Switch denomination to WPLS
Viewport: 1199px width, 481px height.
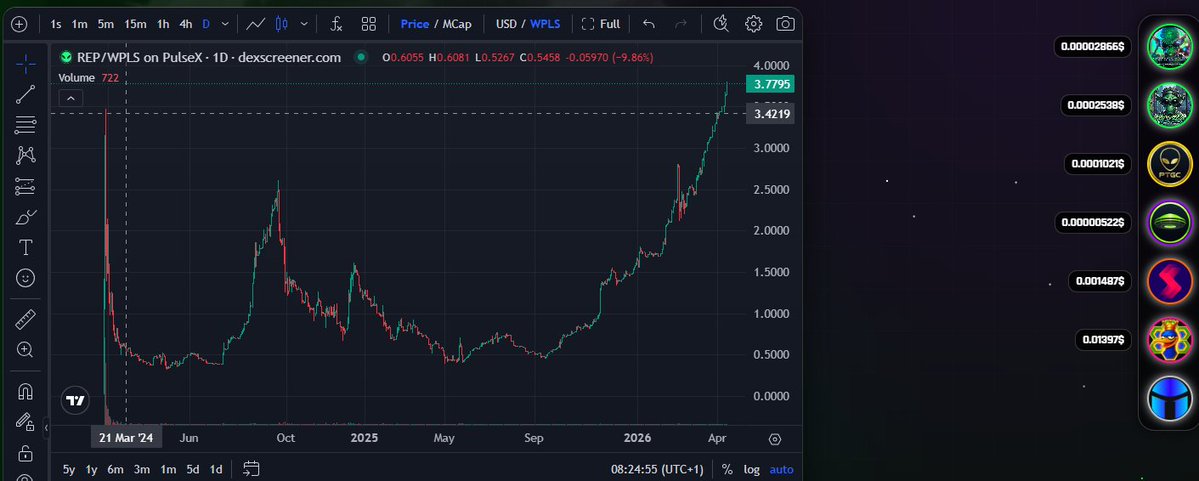tap(545, 24)
